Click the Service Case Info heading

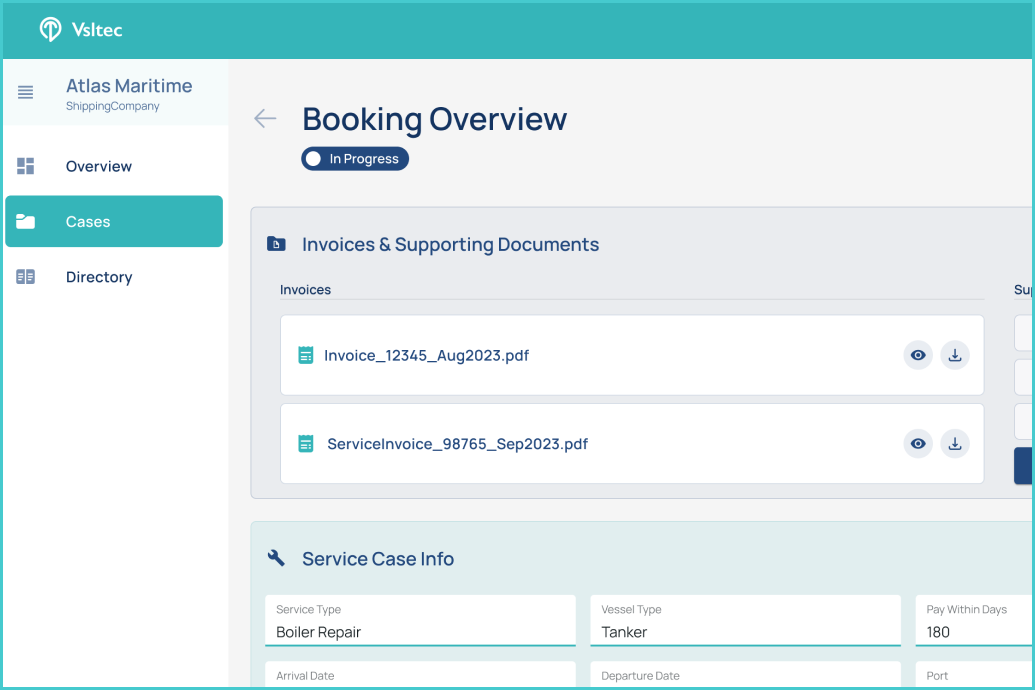(378, 559)
